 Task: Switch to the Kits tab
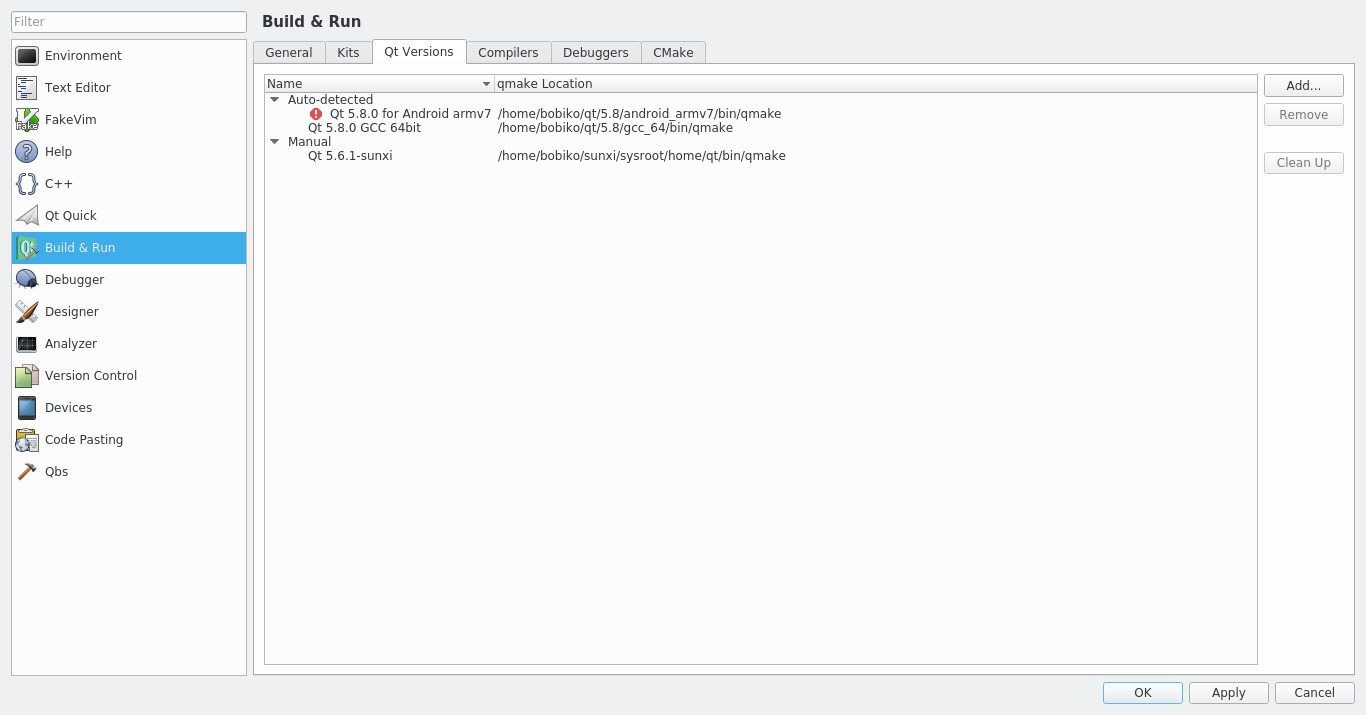click(348, 53)
